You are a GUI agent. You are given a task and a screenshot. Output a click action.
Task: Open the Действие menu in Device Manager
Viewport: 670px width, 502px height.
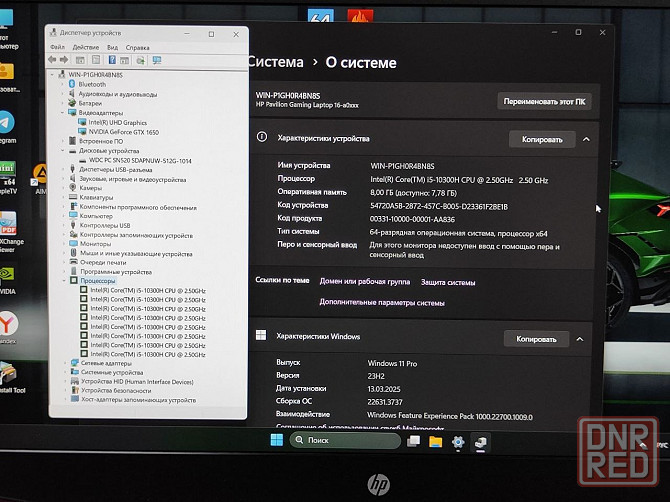[85, 47]
